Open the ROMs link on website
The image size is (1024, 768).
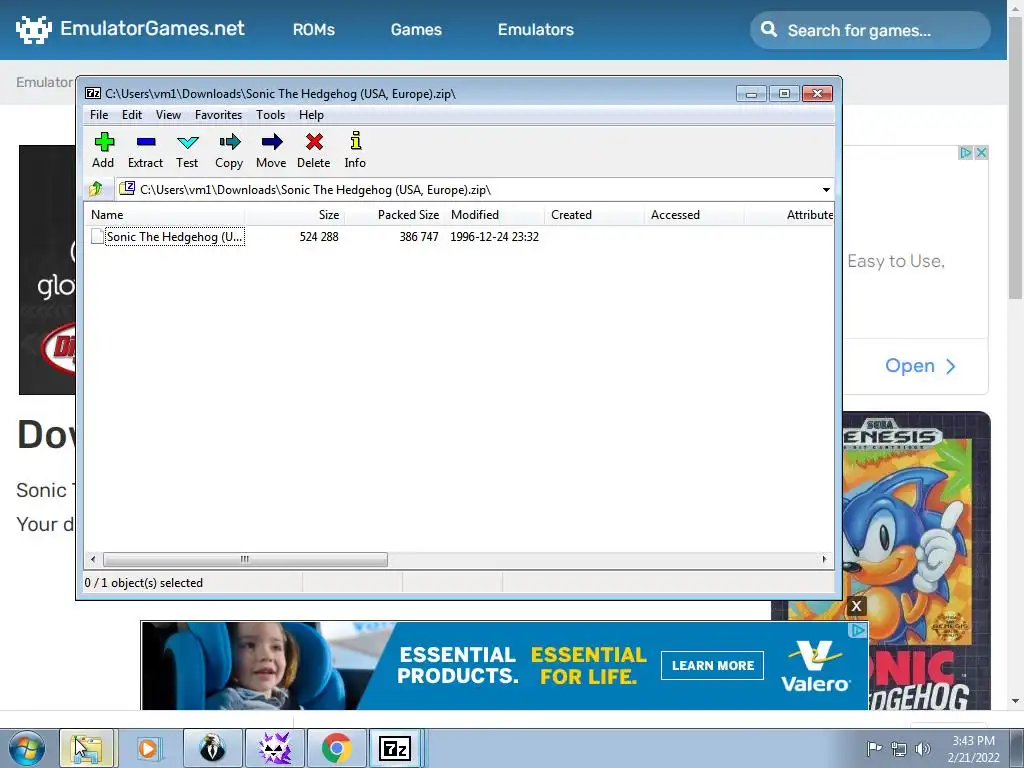point(313,29)
